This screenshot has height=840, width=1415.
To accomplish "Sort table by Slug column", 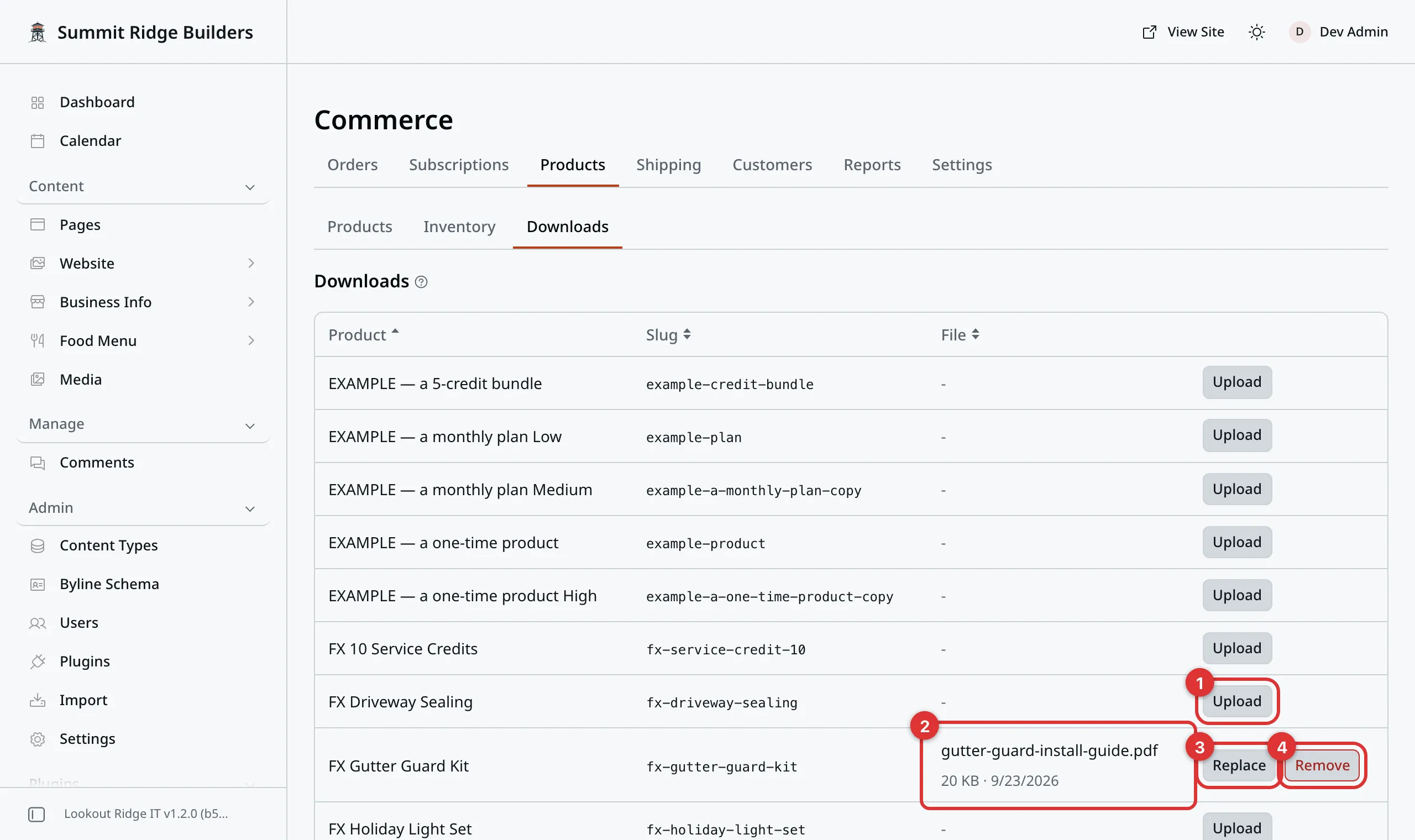I will 668,334.
